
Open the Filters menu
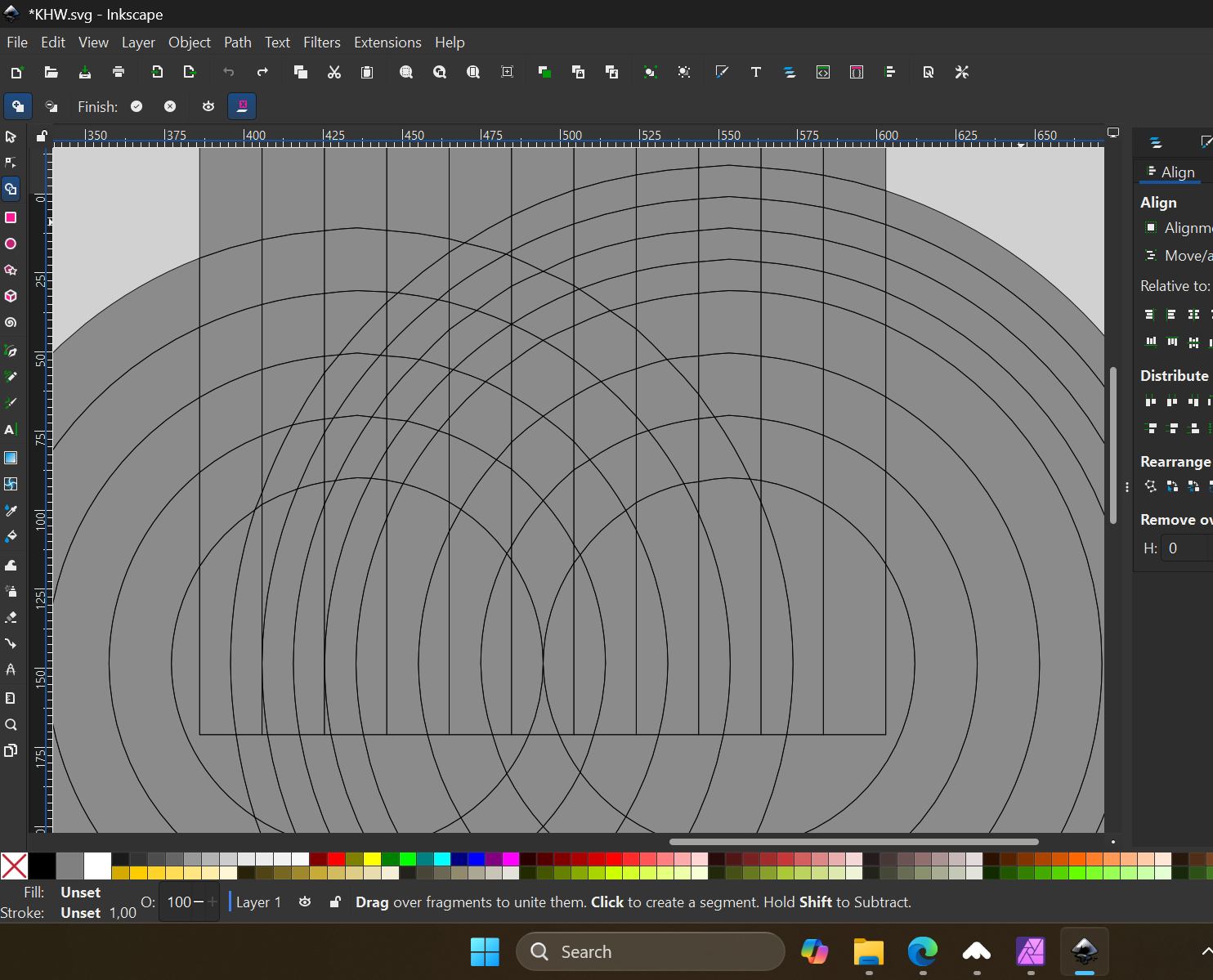pyautogui.click(x=322, y=43)
